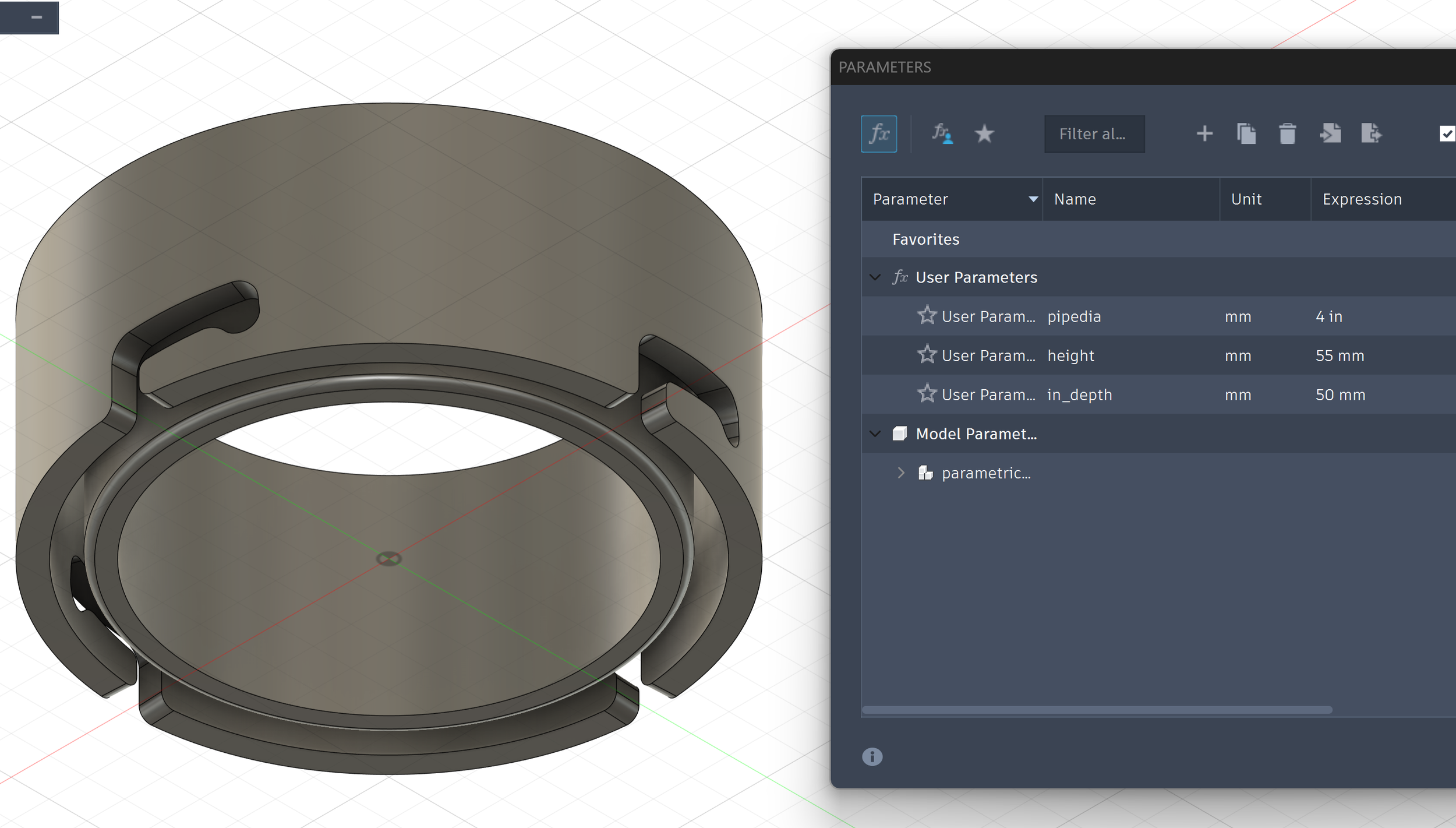Collapse the User Parameters group
1456x828 pixels.
875,277
